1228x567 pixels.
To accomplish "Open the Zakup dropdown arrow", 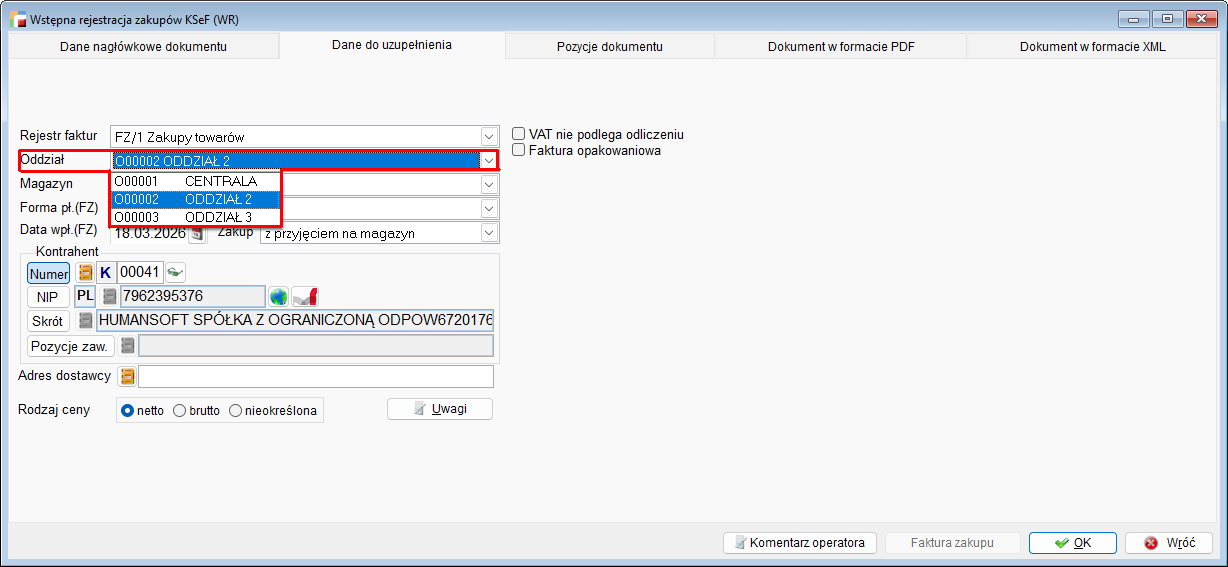I will (x=488, y=234).
